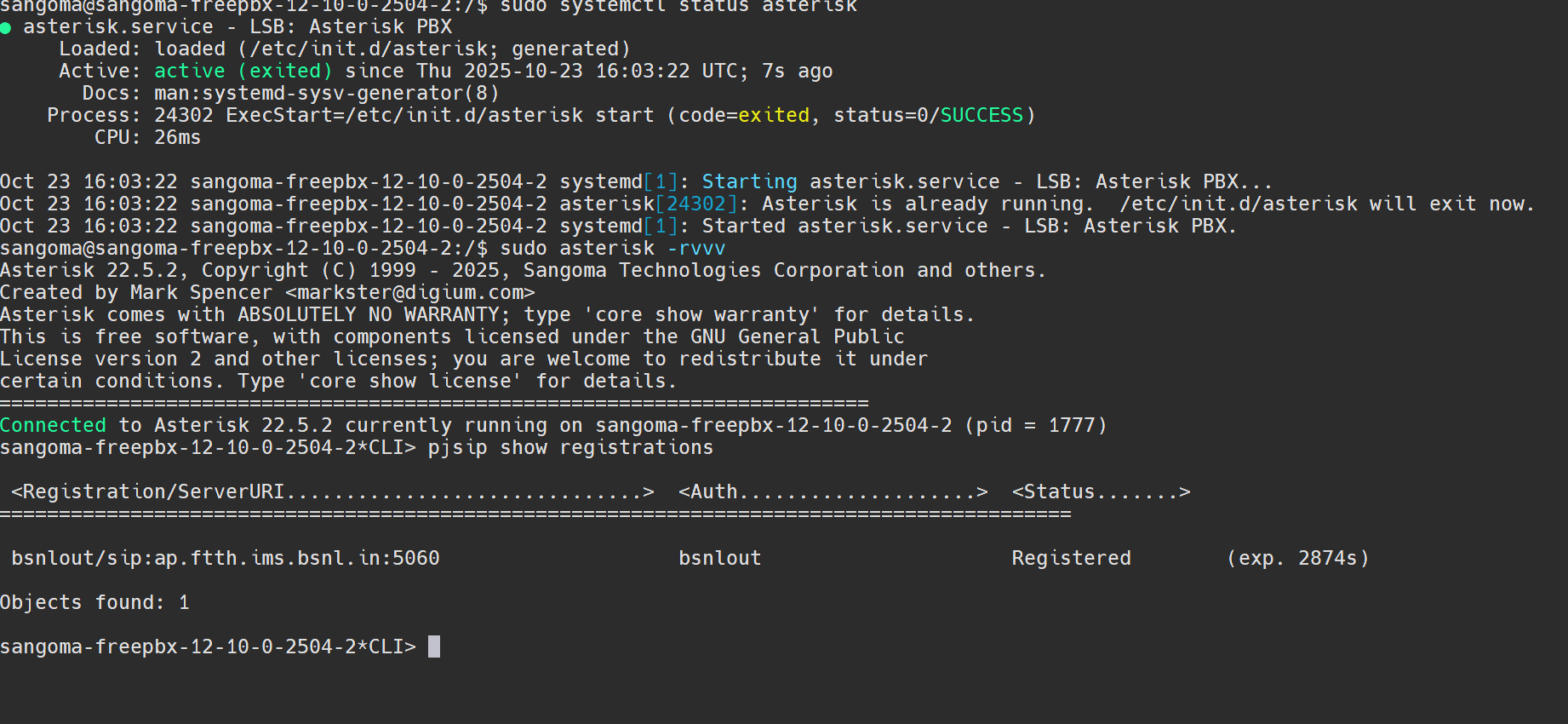Viewport: 1568px width, 724px height.
Task: Click the blinking cursor block at CLI prompt
Action: click(434, 646)
